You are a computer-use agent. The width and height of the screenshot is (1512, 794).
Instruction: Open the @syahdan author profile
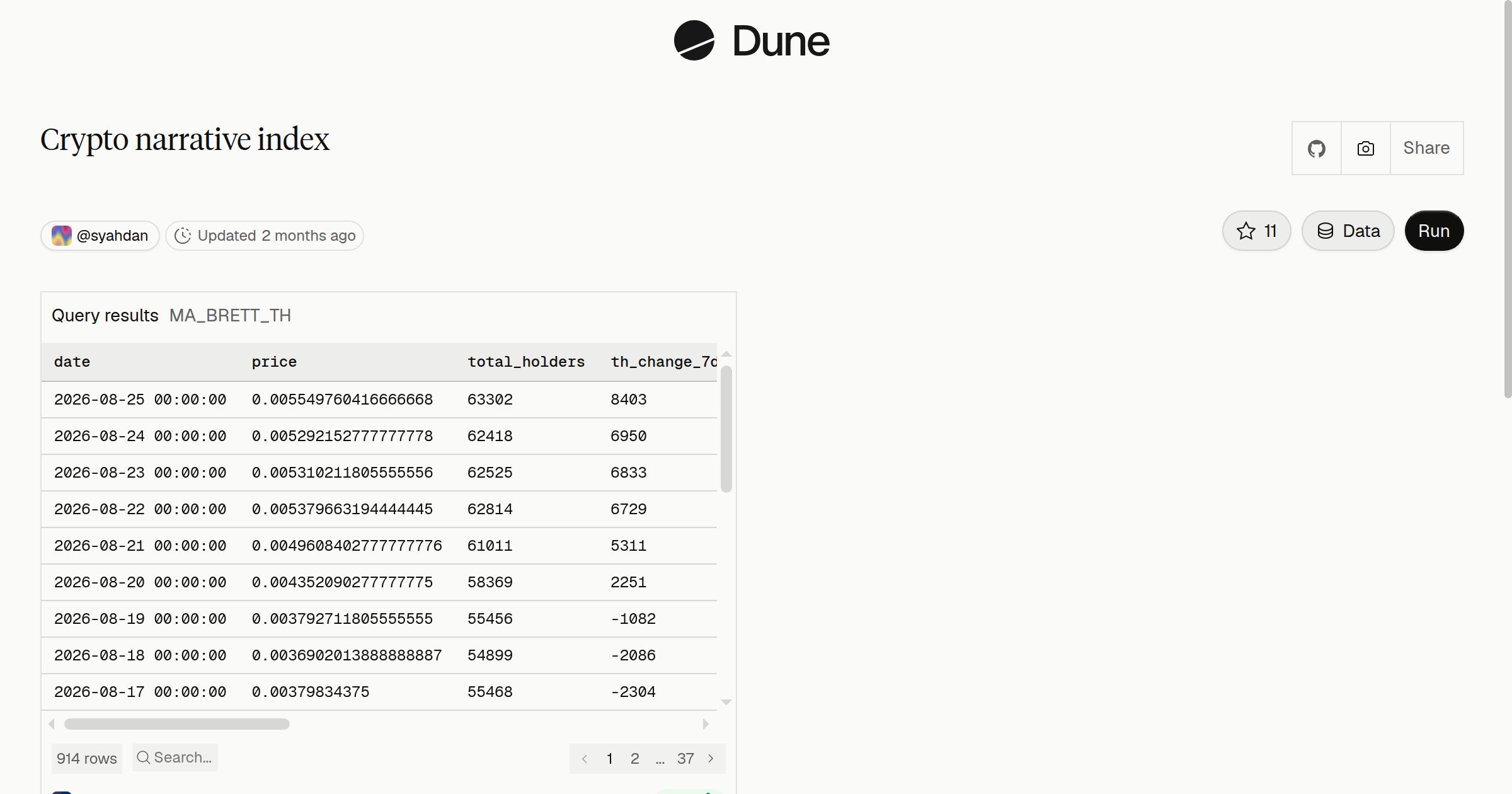pyautogui.click(x=100, y=236)
